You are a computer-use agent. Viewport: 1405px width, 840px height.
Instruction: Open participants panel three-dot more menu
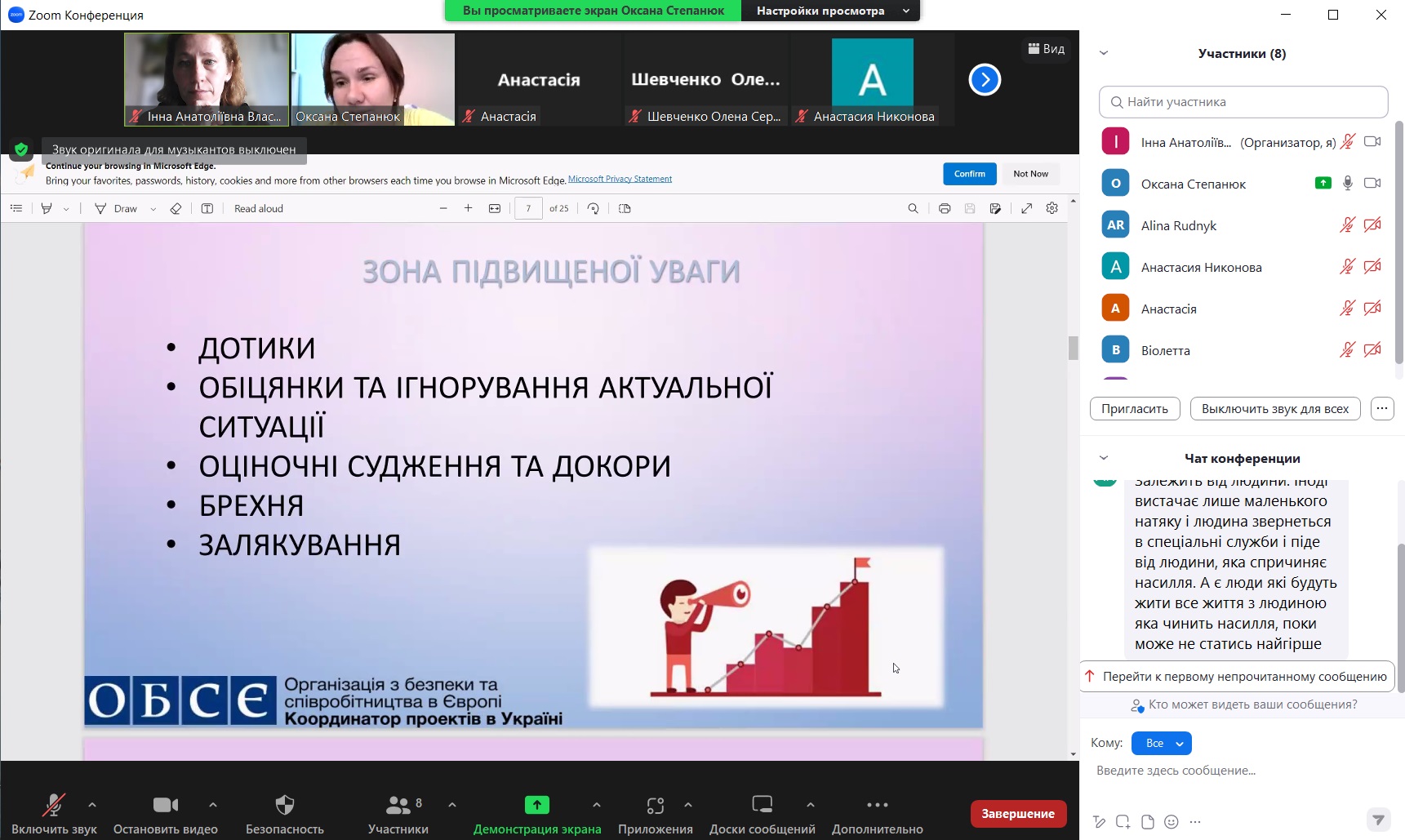(x=1382, y=408)
